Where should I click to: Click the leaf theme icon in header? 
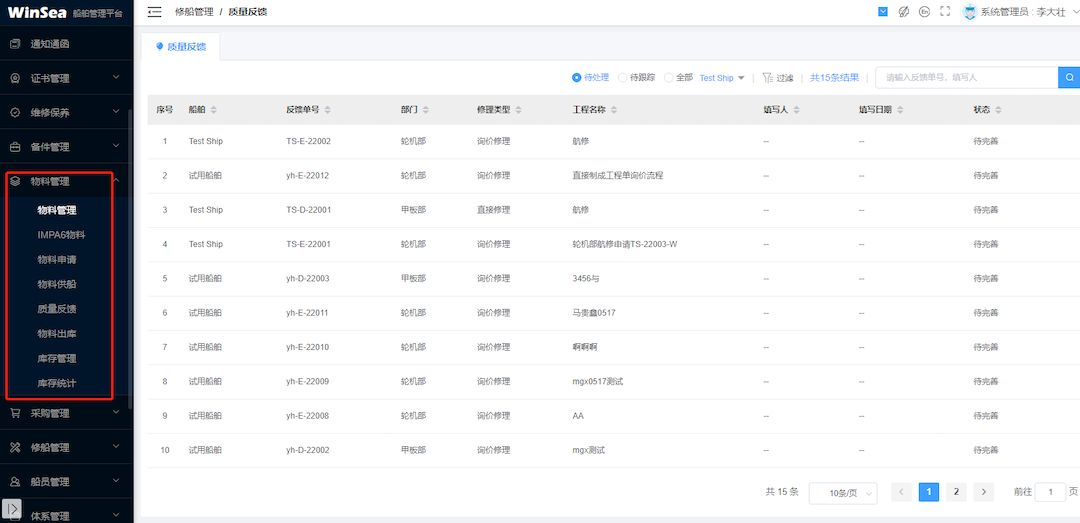click(904, 12)
